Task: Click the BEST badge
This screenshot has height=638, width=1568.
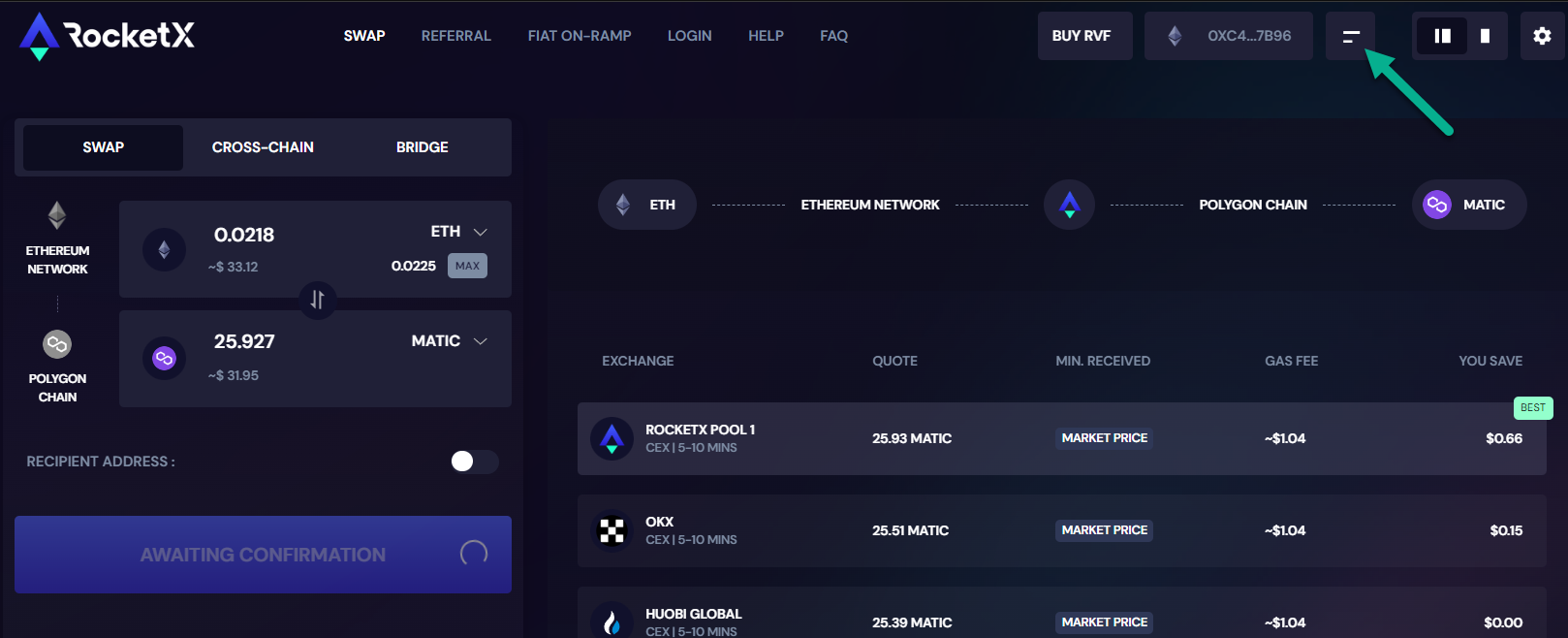Action: pos(1533,408)
